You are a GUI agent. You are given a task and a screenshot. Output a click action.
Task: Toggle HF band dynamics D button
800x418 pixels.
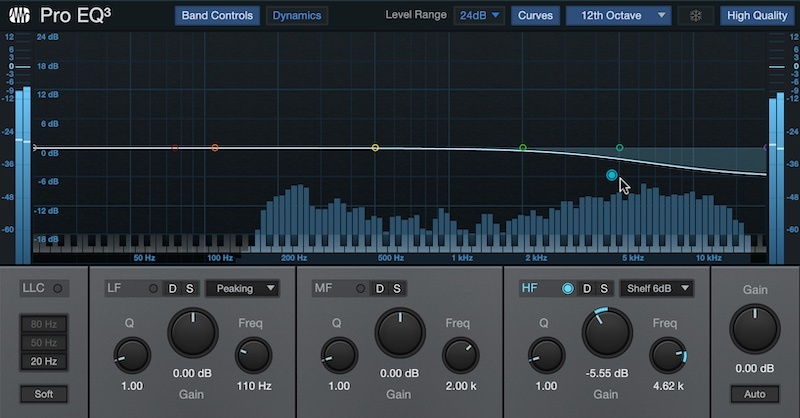click(587, 288)
